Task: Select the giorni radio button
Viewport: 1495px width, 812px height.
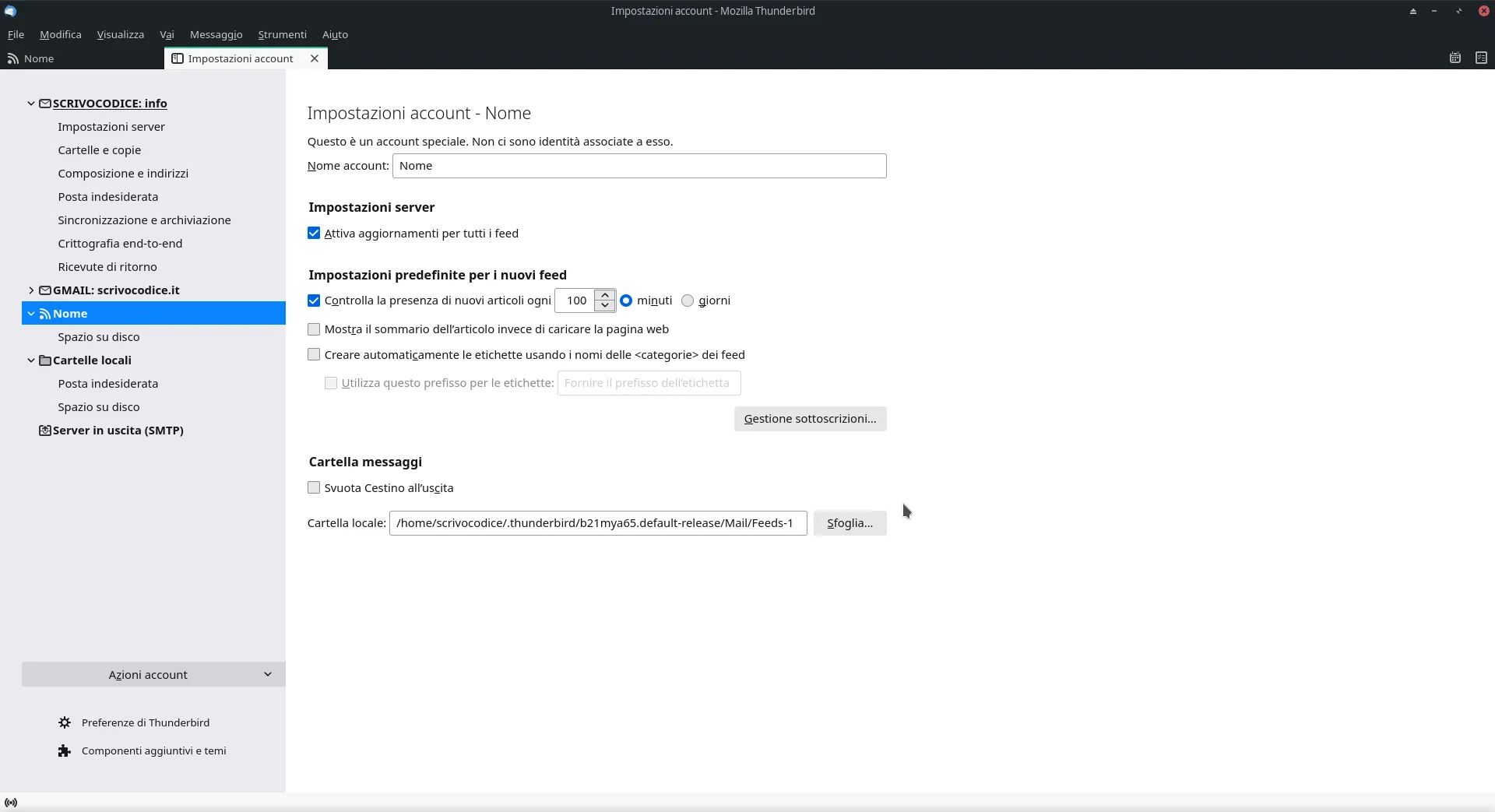Action: tap(688, 301)
